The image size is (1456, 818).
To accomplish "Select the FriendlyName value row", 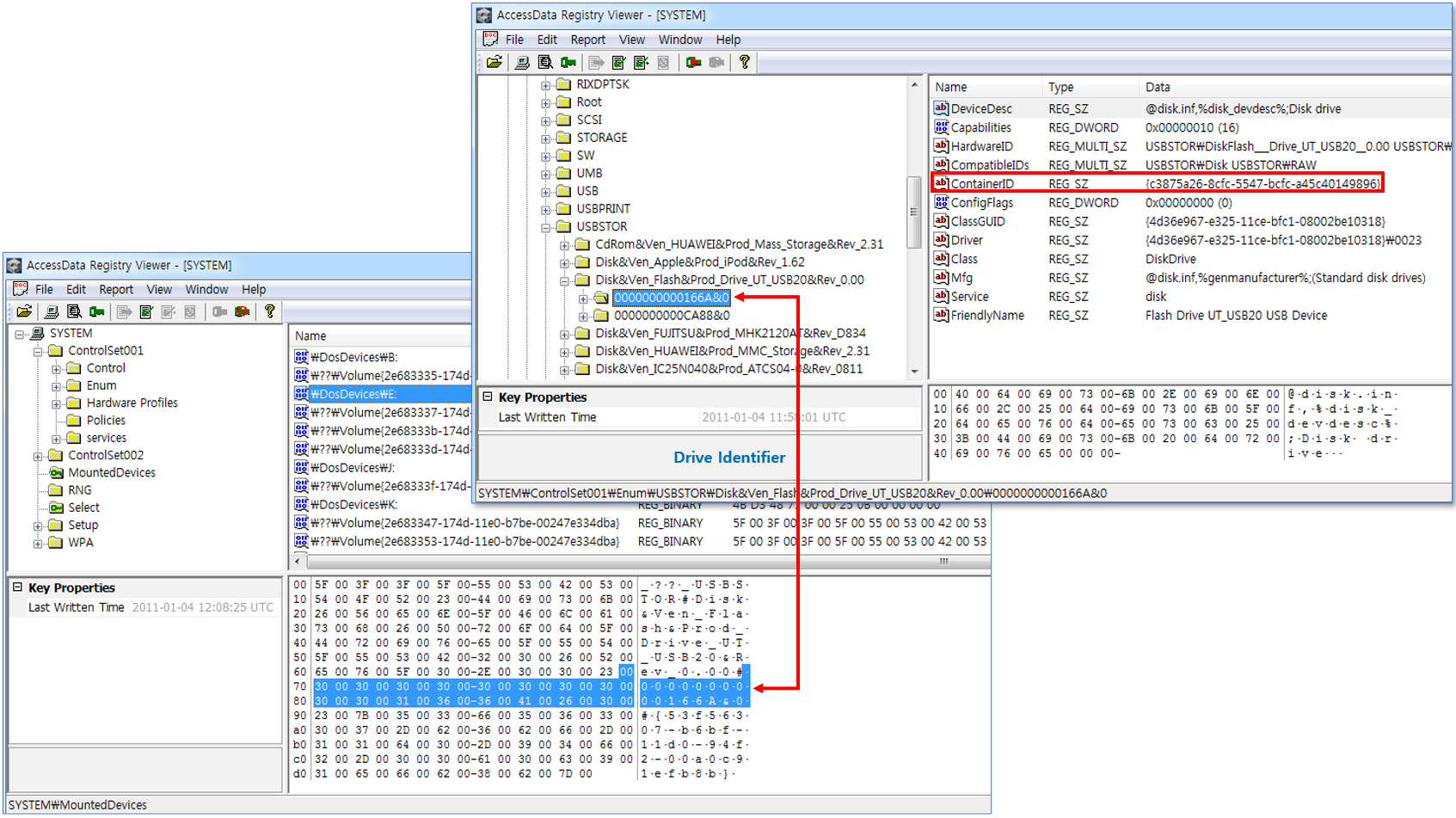I will [x=1190, y=316].
